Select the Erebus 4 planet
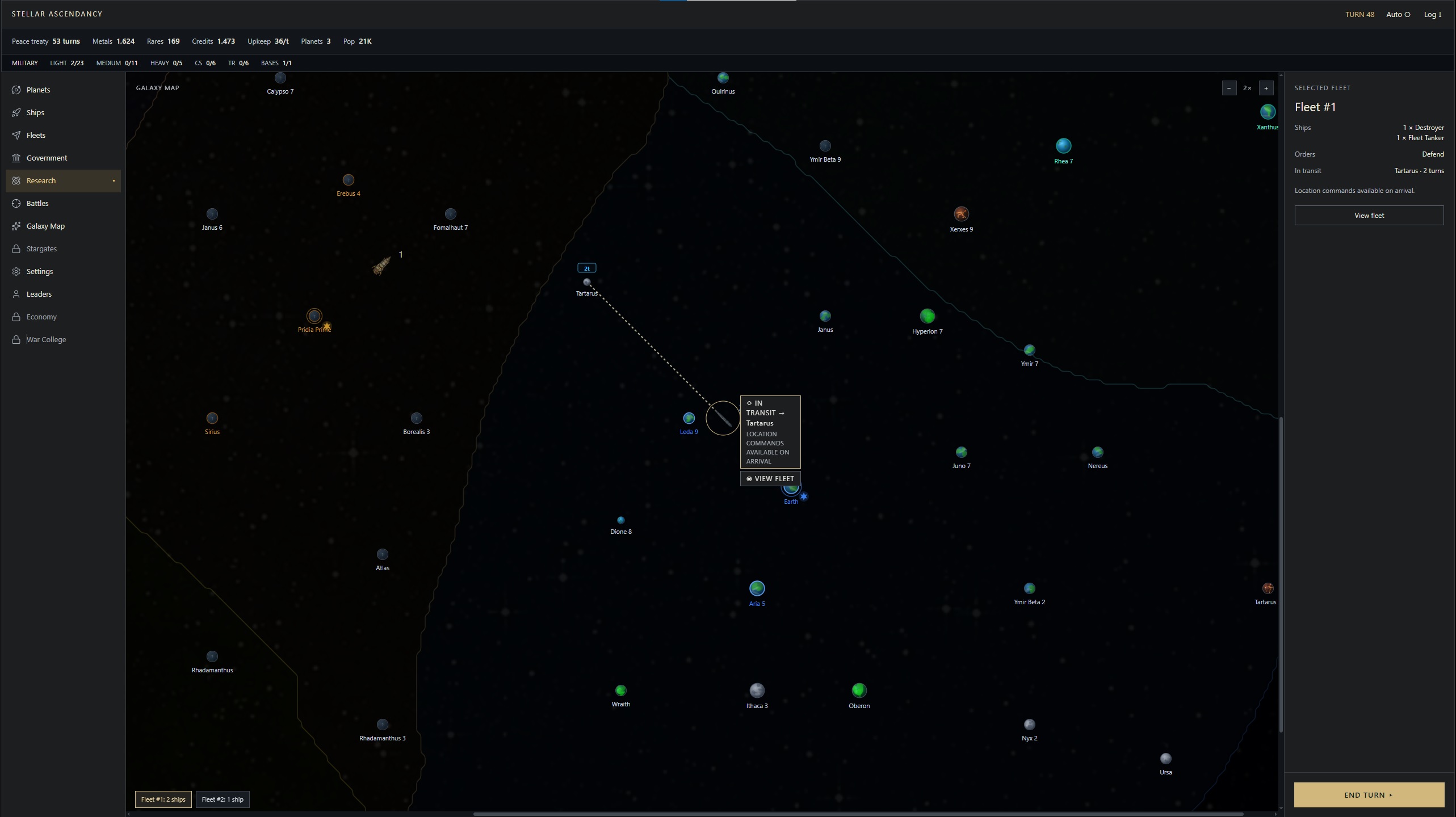Viewport: 1456px width, 817px height. (348, 180)
